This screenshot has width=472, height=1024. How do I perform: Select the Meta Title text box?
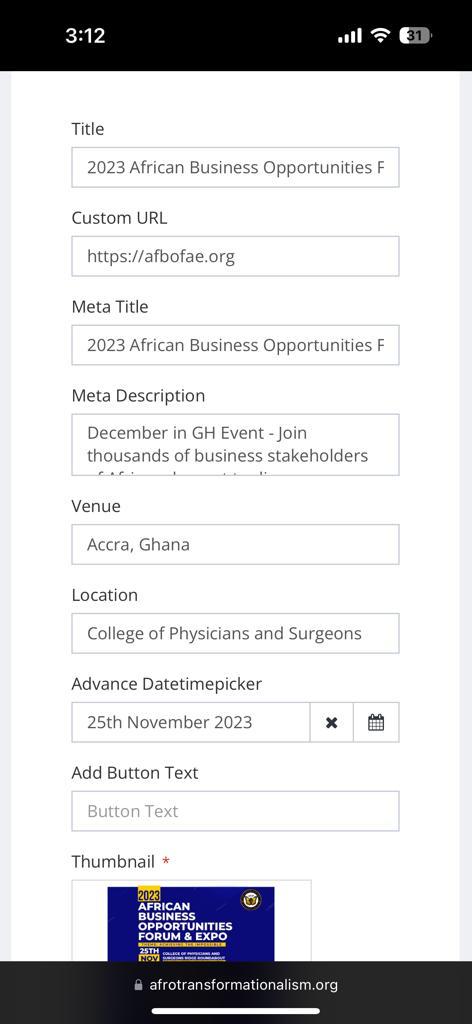[x=235, y=345]
